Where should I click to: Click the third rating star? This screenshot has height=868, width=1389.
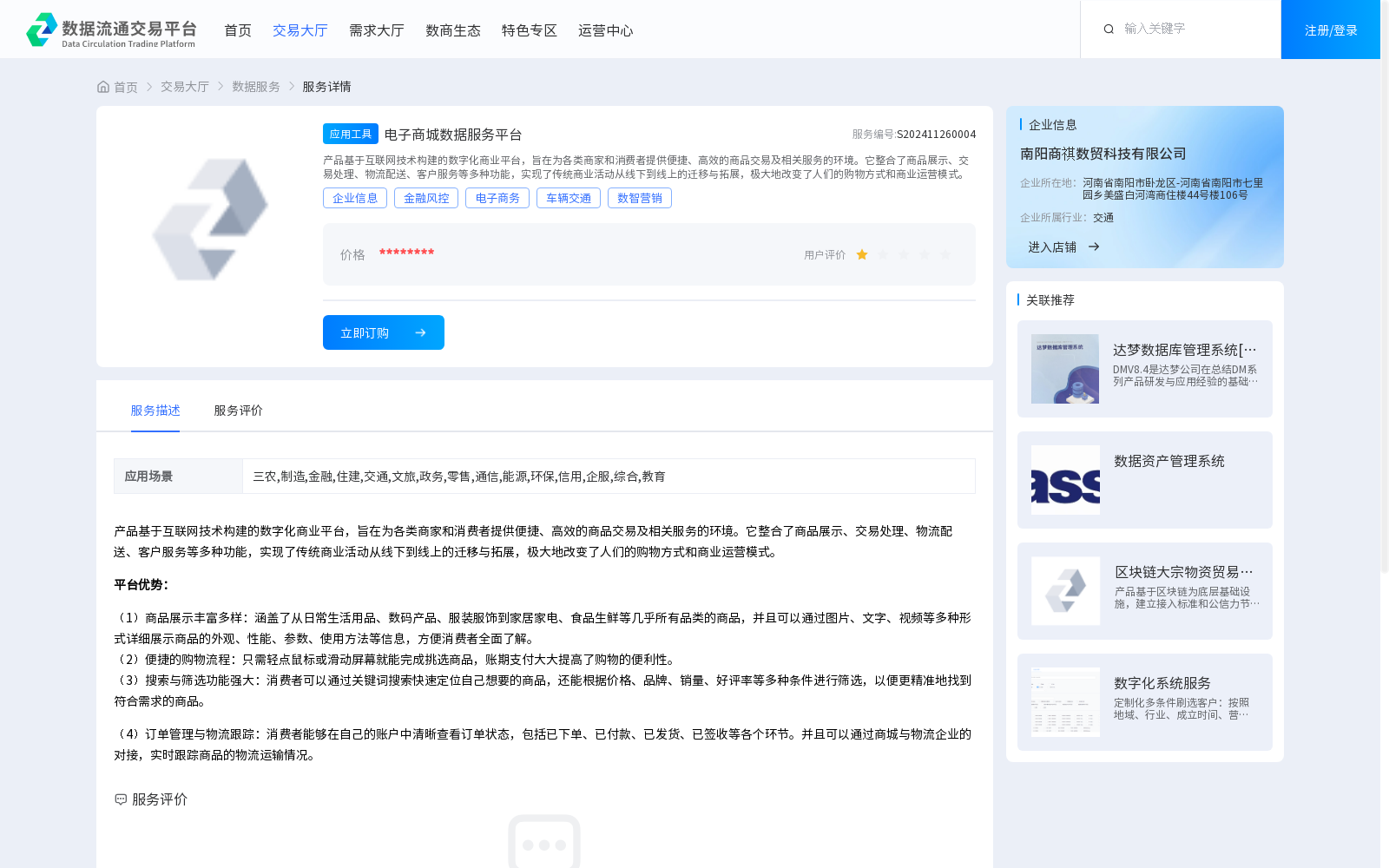coord(904,254)
